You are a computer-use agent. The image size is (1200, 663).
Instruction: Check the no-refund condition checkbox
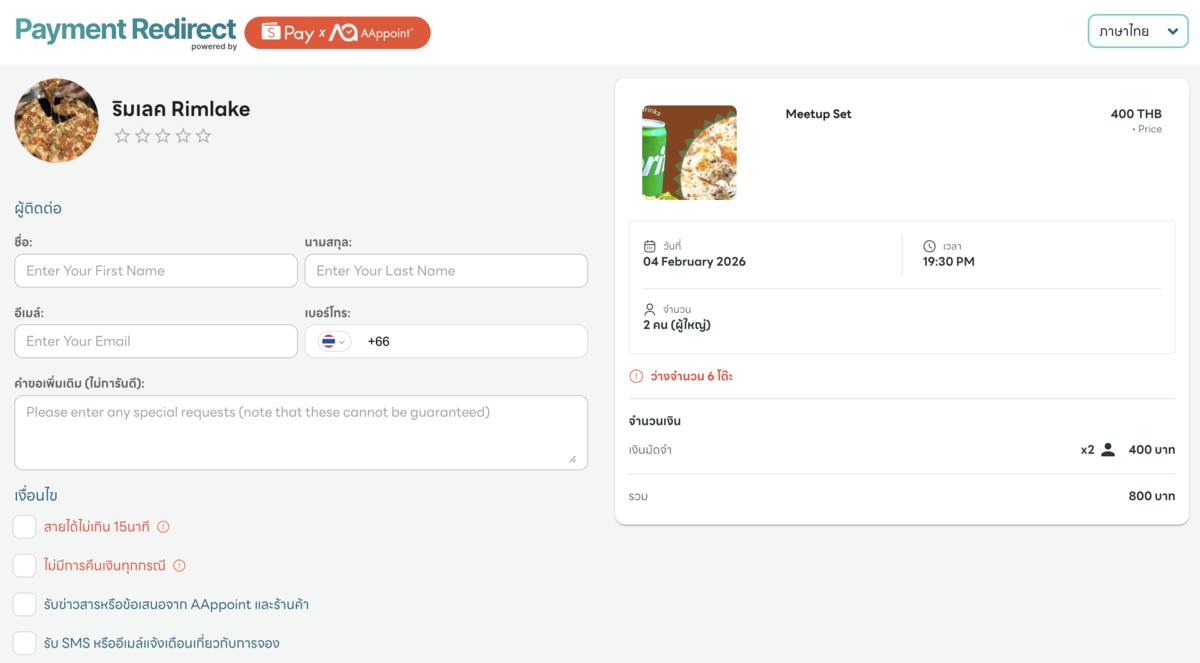click(x=25, y=566)
